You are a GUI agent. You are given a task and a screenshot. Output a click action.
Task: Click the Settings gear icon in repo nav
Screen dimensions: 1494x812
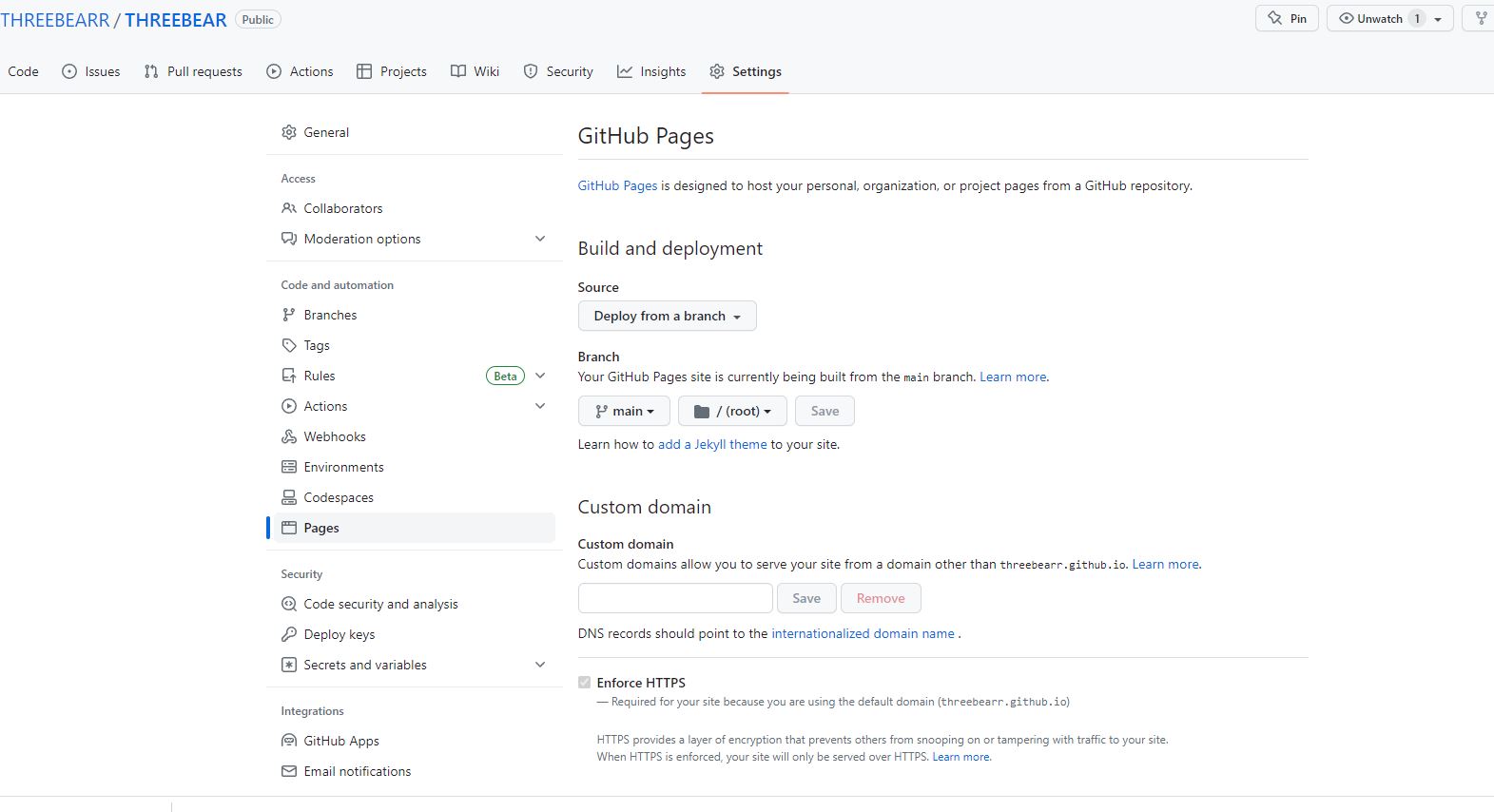coord(717,71)
